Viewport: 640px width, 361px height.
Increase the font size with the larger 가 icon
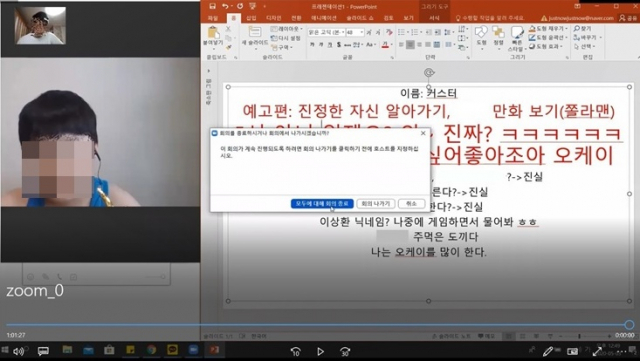pyautogui.click(x=369, y=32)
